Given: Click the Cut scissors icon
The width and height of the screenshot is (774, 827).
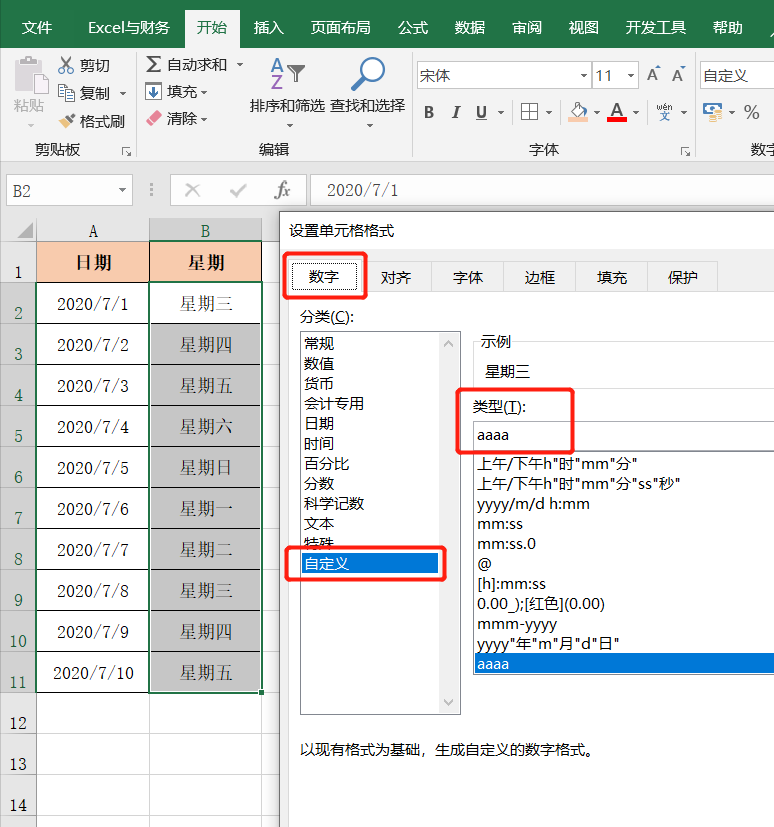Looking at the screenshot, I should click(x=66, y=65).
